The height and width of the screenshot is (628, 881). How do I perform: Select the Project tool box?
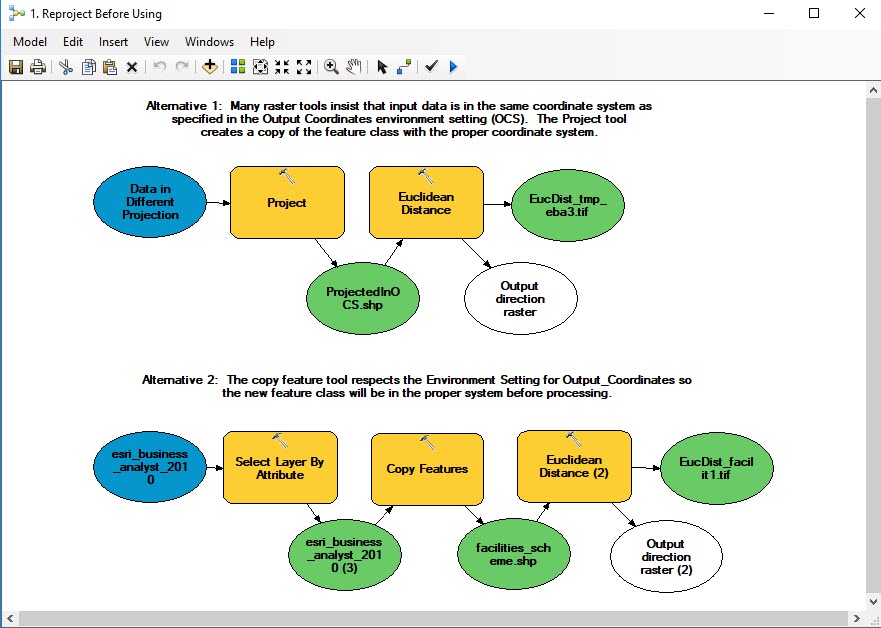pyautogui.click(x=287, y=202)
